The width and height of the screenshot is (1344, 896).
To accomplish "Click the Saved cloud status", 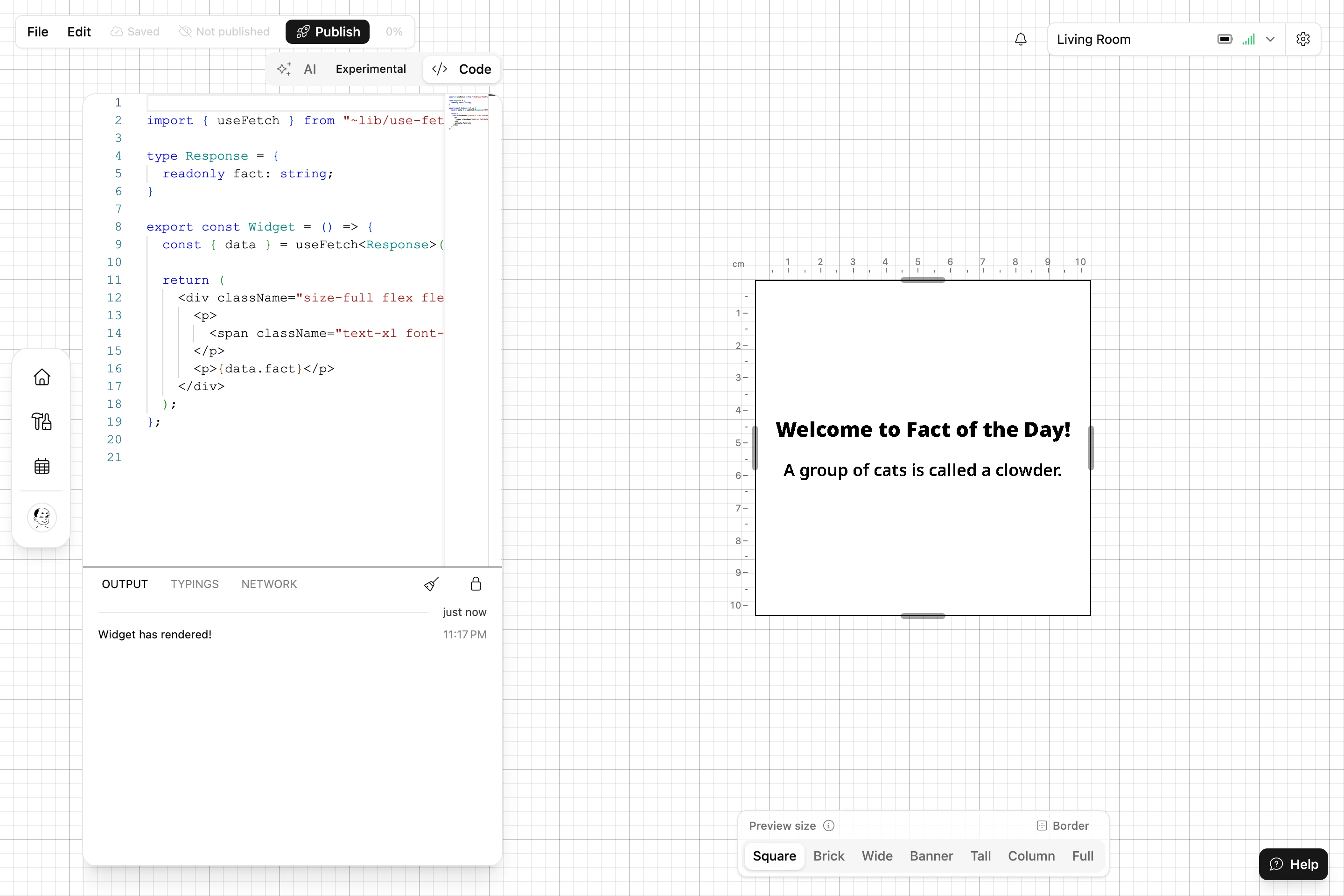I will coord(135,31).
